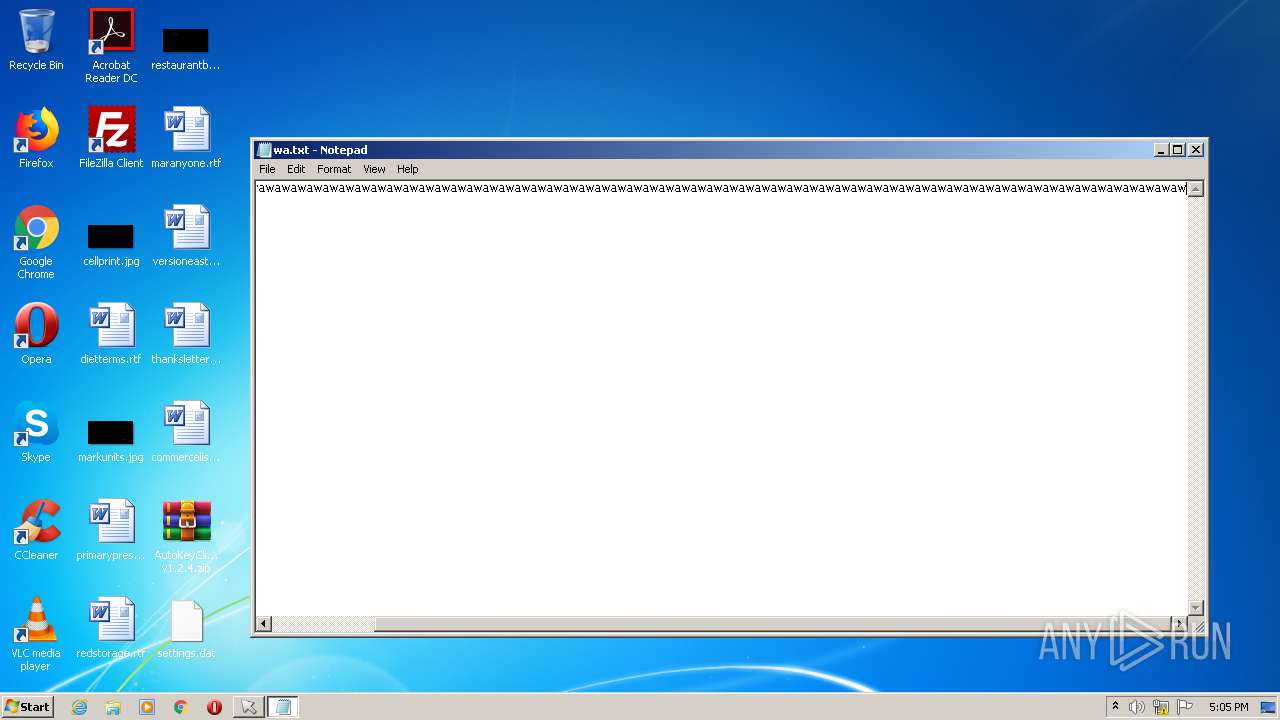Launch Windows Media Player from taskbar
The image size is (1280, 720).
click(x=147, y=707)
